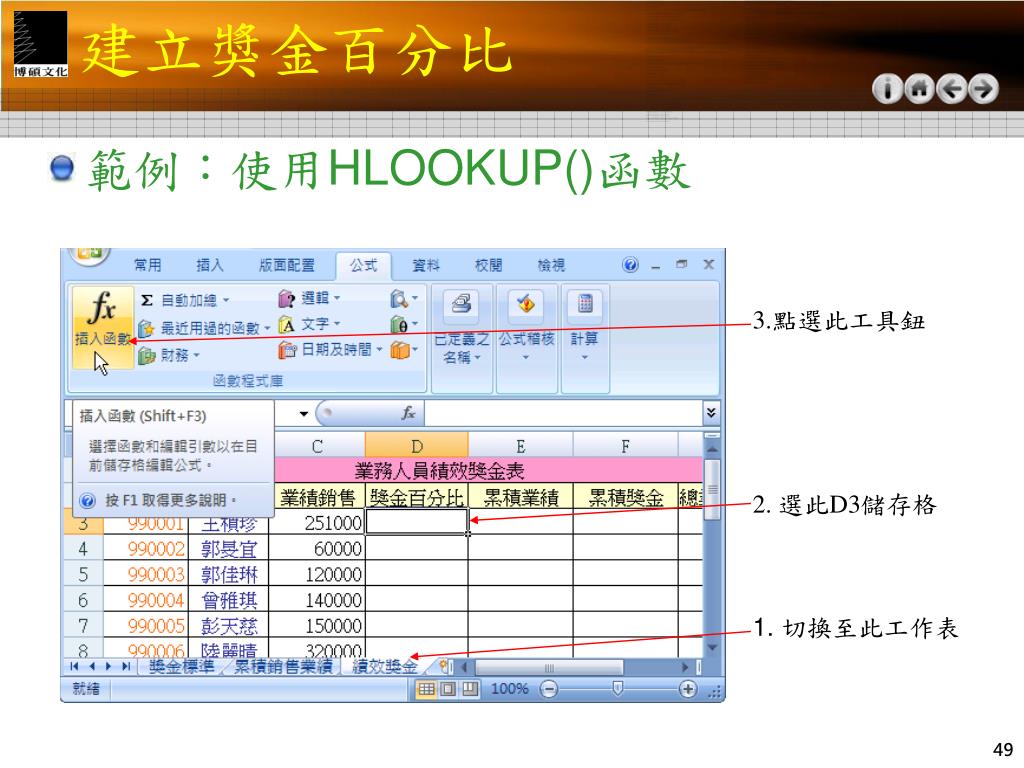The width and height of the screenshot is (1024, 768).
Task: Switch to the 常用 ribbon tab
Action: coord(148,265)
